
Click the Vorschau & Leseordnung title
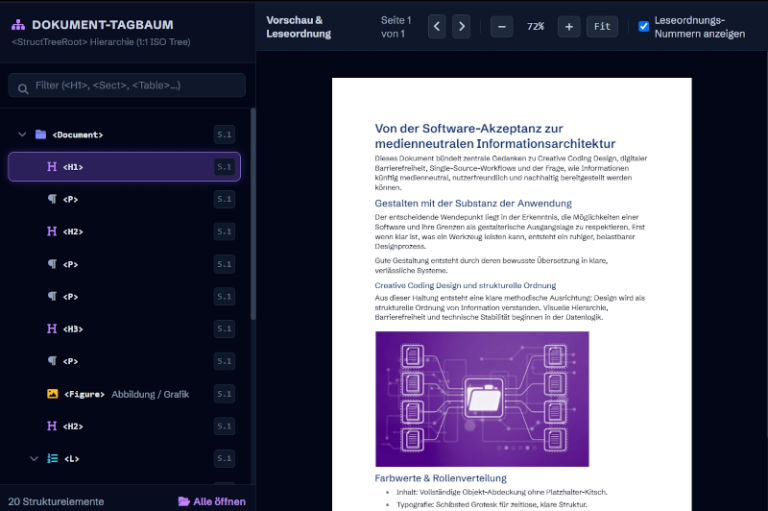(x=298, y=27)
